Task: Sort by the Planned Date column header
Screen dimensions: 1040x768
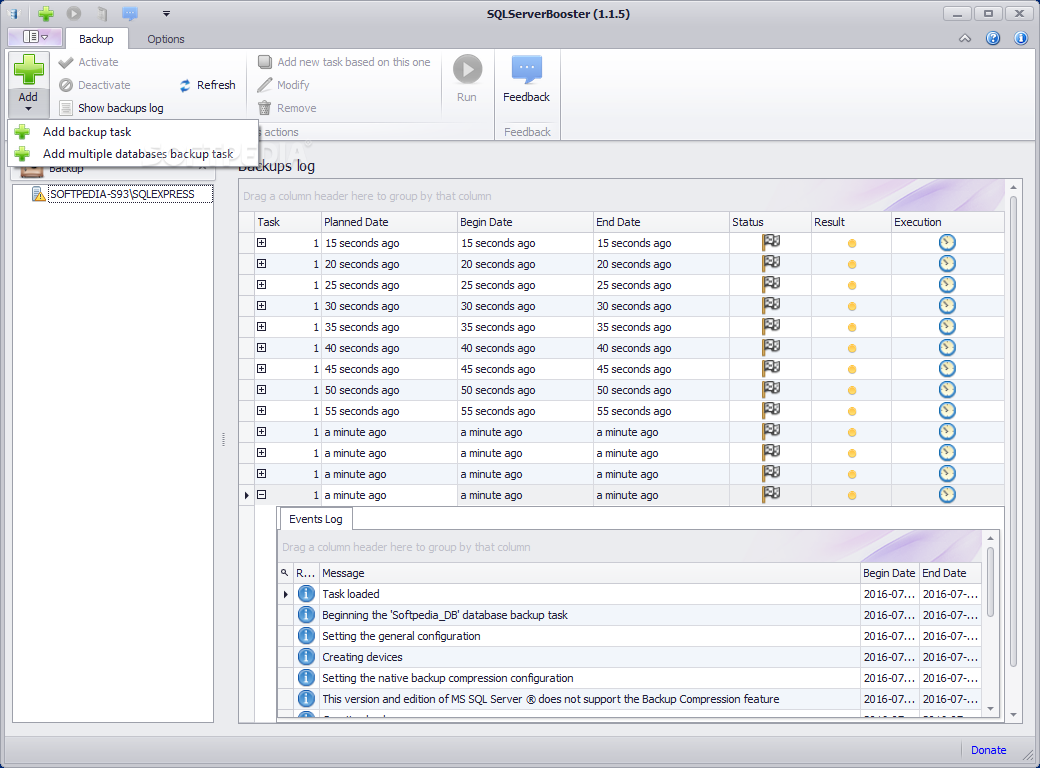Action: pyautogui.click(x=389, y=222)
